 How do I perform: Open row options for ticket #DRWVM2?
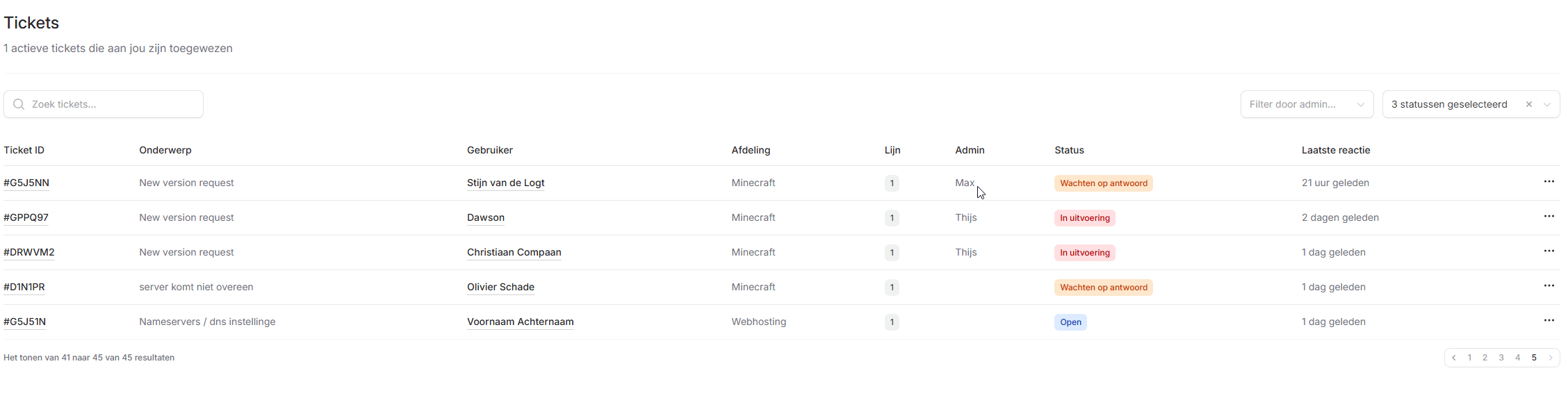[1549, 251]
